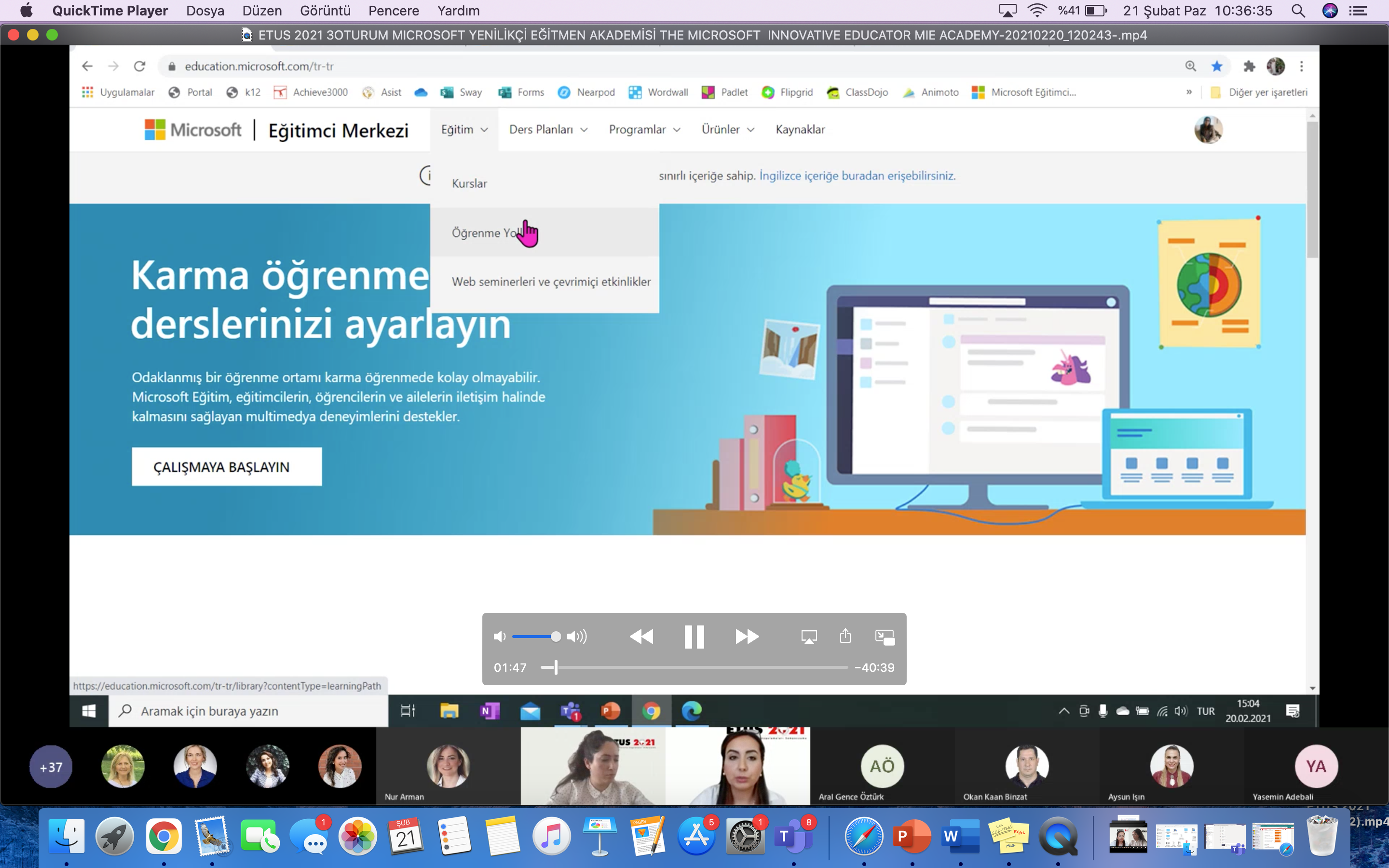Pause the QuickTime video playback
This screenshot has height=868, width=1389.
tap(694, 637)
